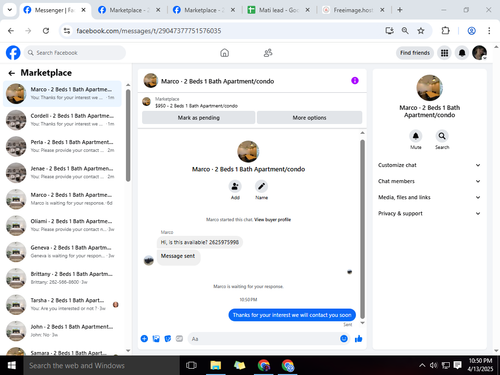The width and height of the screenshot is (500, 375).
Task: Switch to the Messenger browser tab
Action: 55,10
